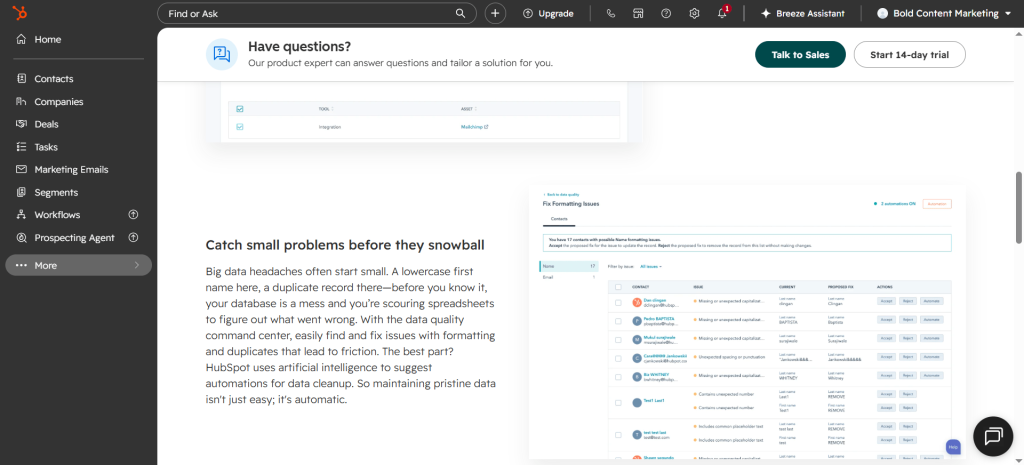Click the Have questions chat bubble icon
Screen dimensions: 1024x465
click(x=222, y=54)
